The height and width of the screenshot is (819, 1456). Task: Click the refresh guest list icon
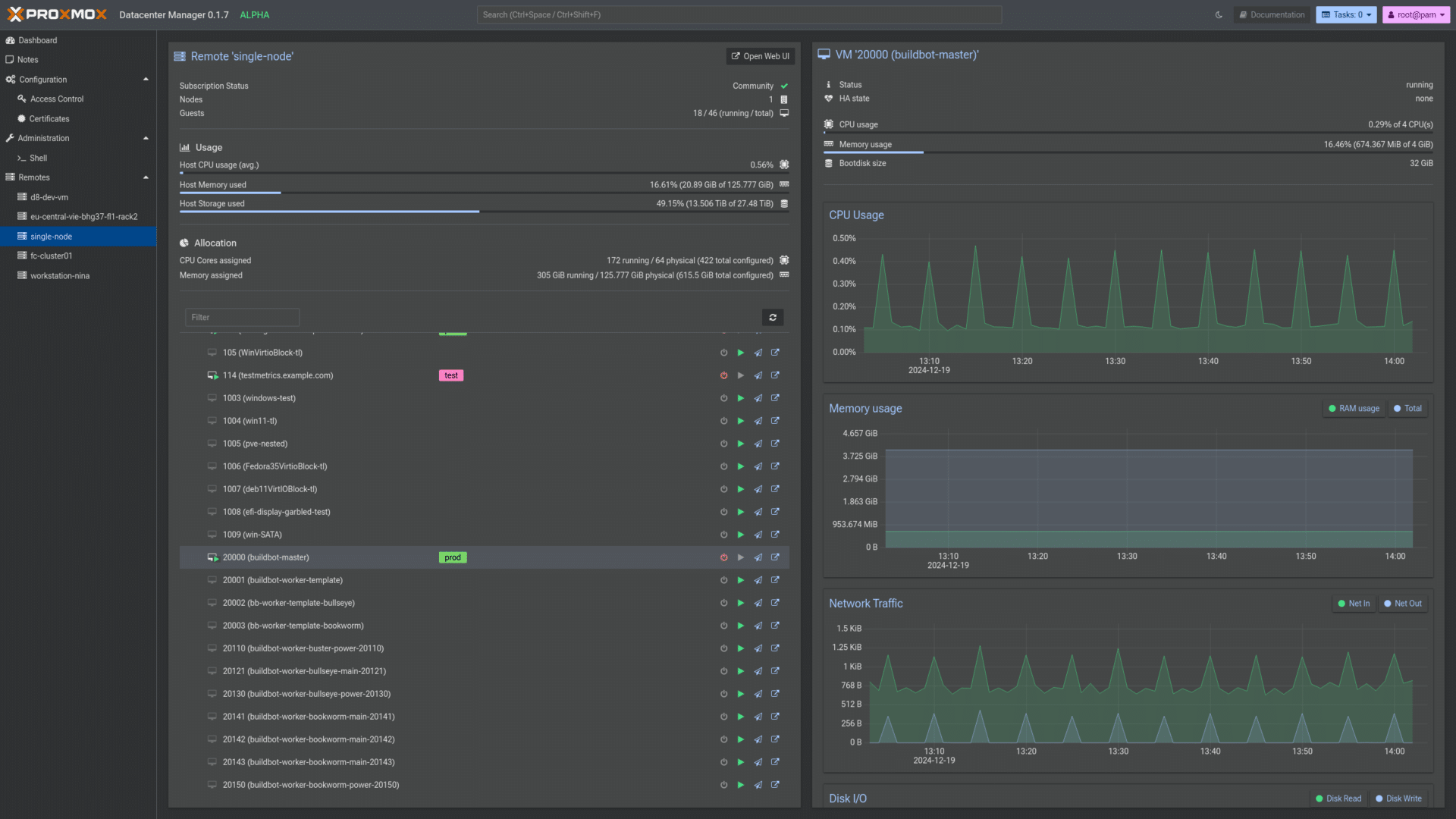click(773, 318)
